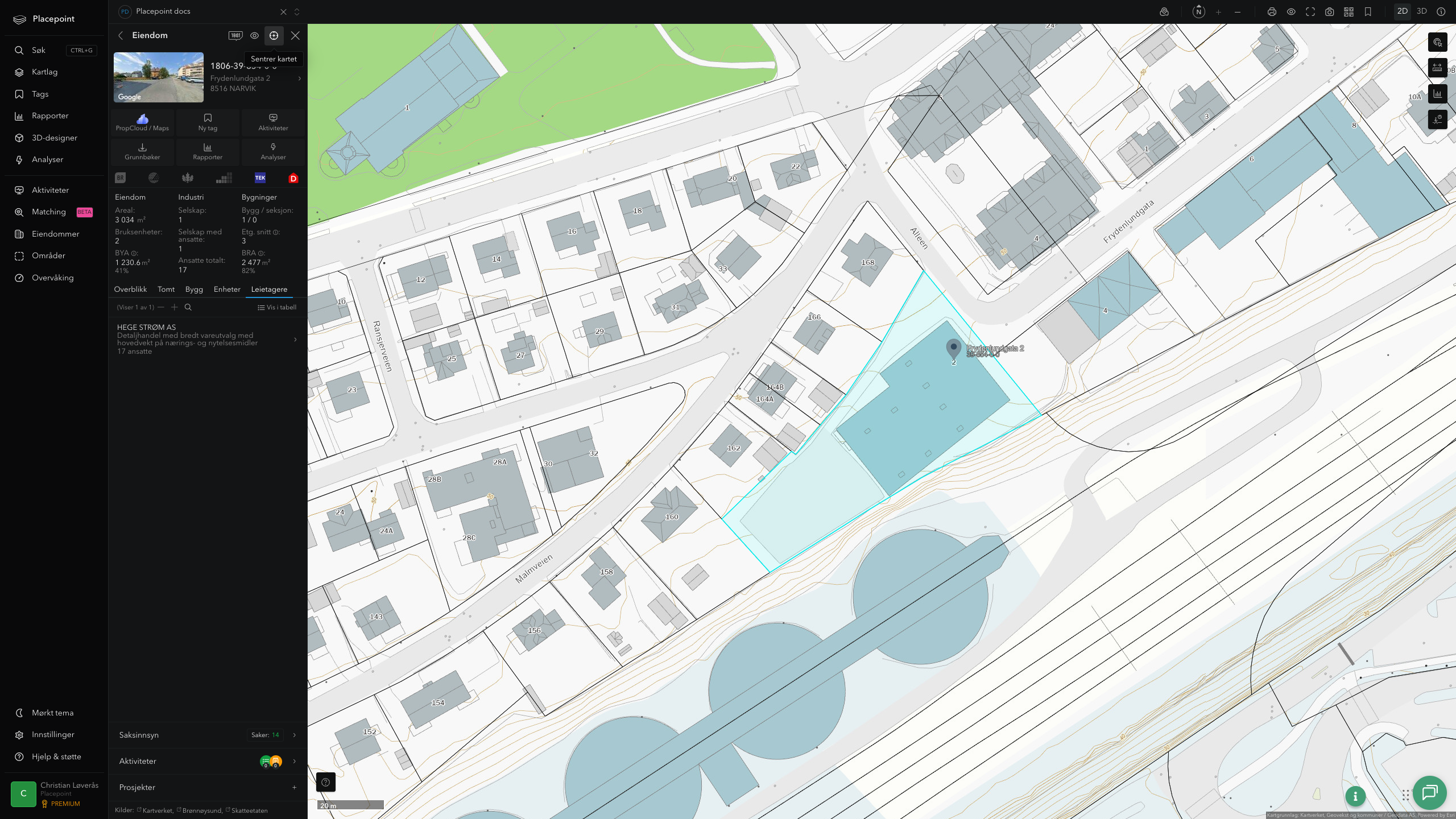Click the 20 m scale bar
1456x819 pixels.
(x=350, y=805)
